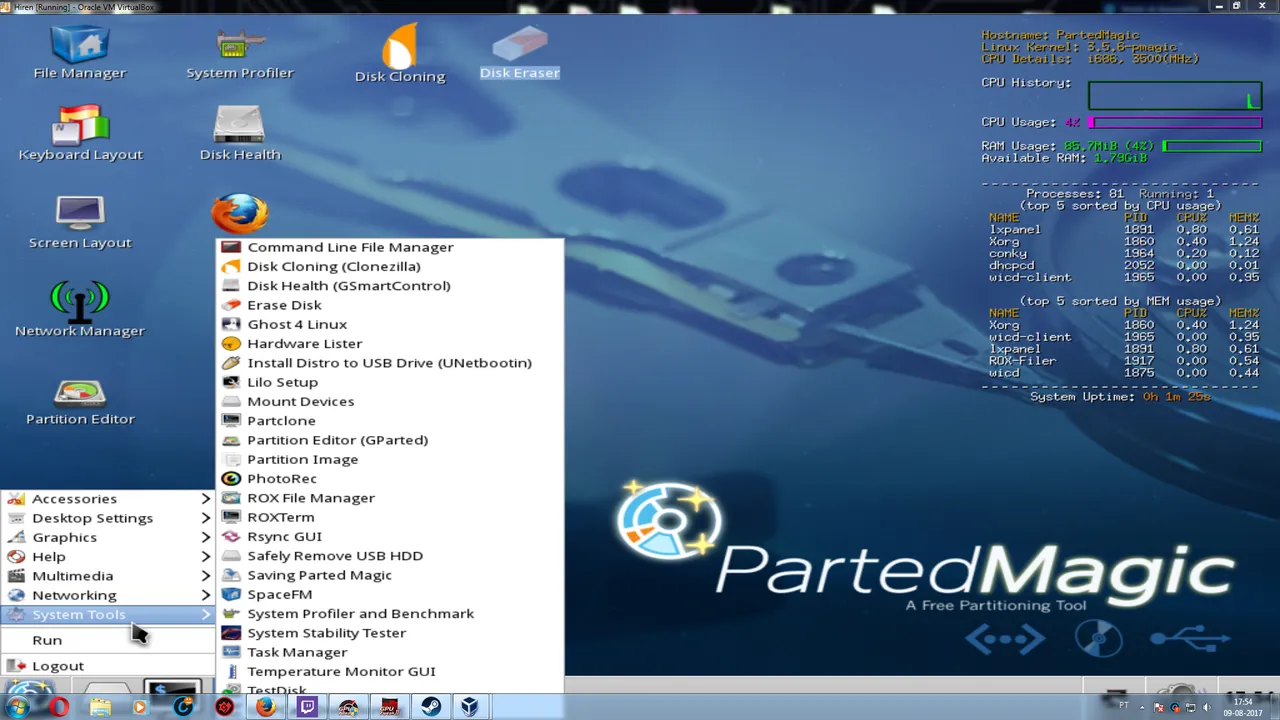The height and width of the screenshot is (720, 1280).
Task: Click the Clonezilla menu entry icon
Action: point(231,266)
